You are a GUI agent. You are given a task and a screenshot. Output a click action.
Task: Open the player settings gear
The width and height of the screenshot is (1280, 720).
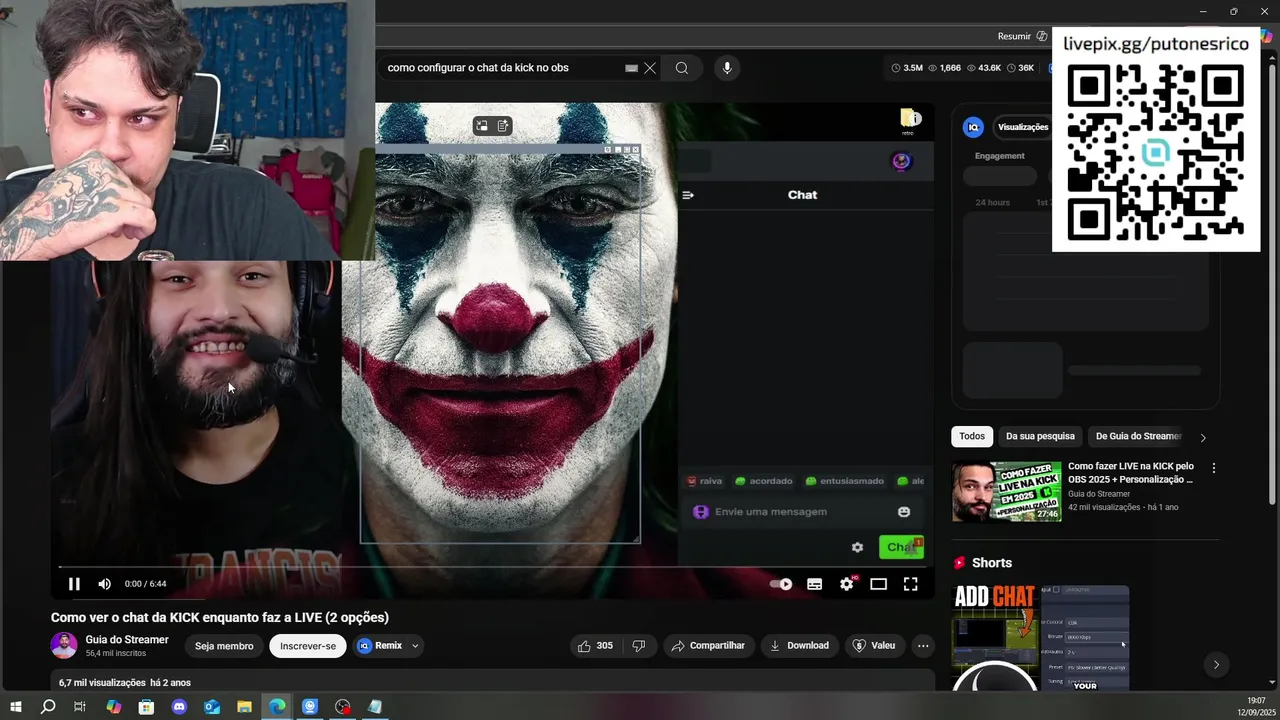pyautogui.click(x=847, y=584)
